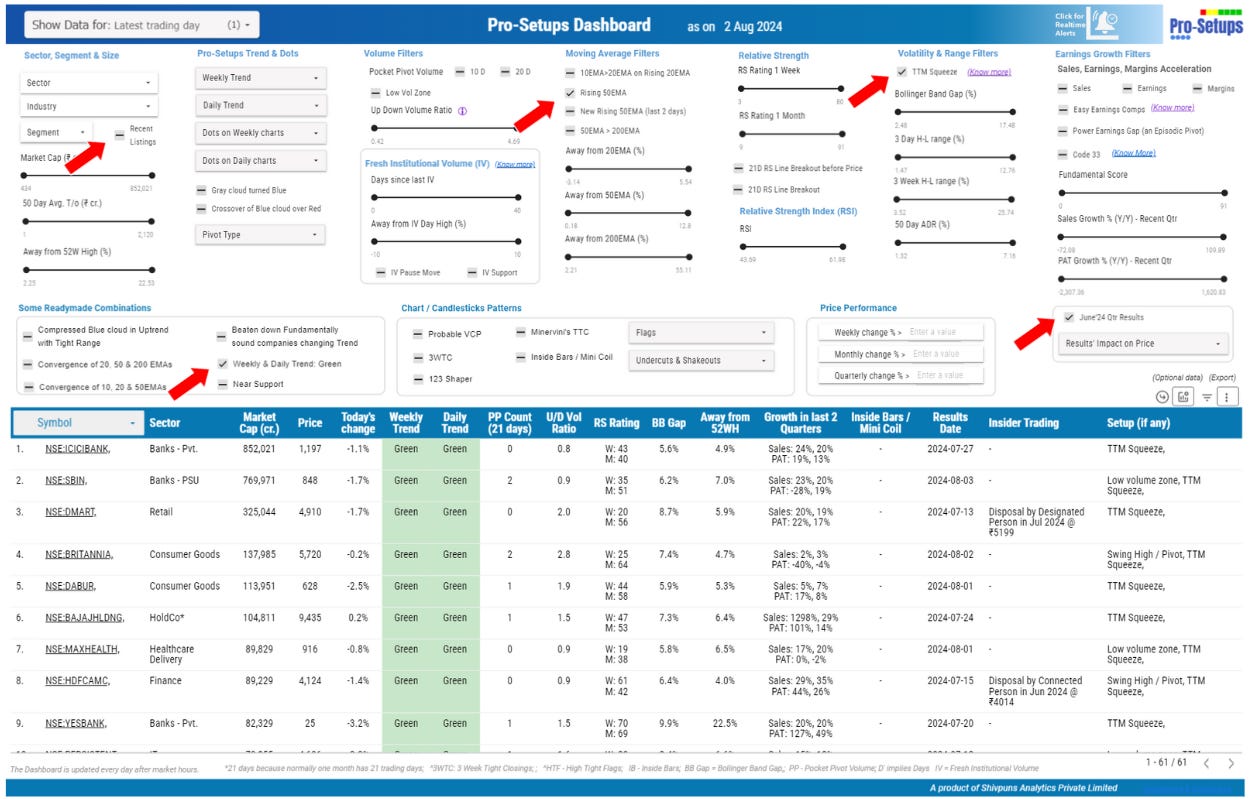Click the Weekly change value input
This screenshot has width=1252, height=799.
click(x=944, y=332)
